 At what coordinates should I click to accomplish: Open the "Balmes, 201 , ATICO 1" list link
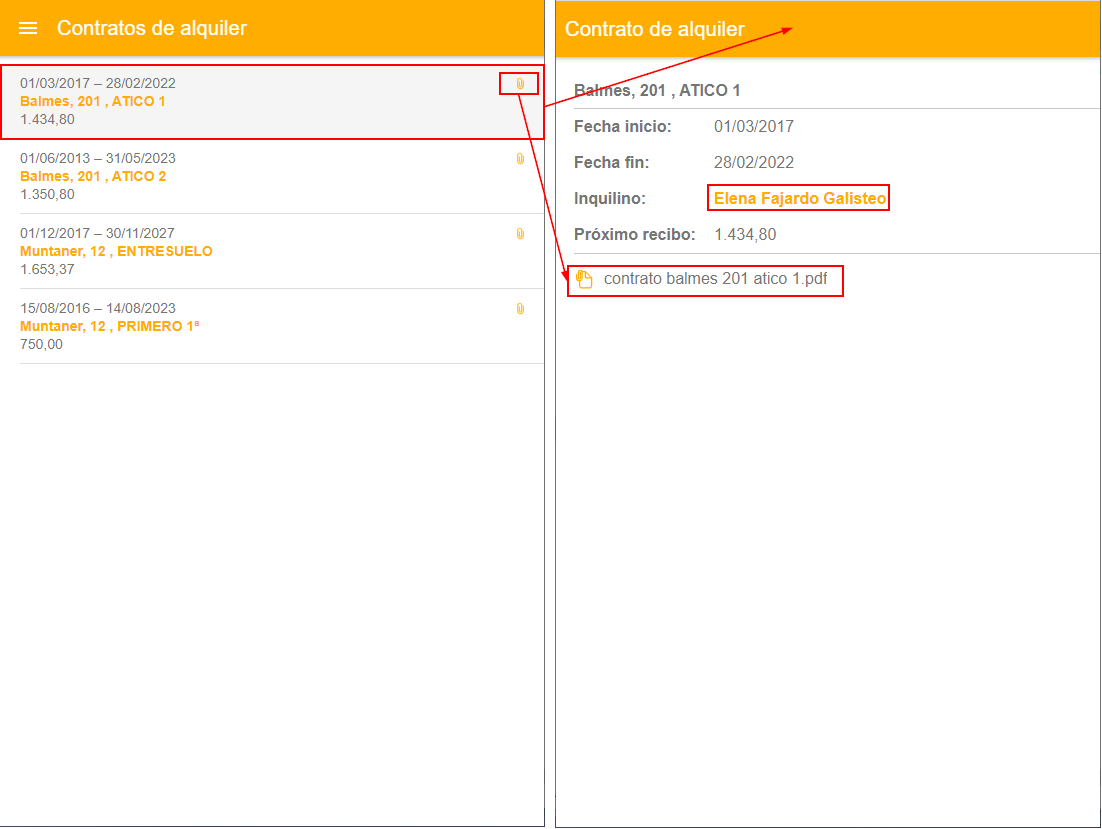tap(92, 101)
